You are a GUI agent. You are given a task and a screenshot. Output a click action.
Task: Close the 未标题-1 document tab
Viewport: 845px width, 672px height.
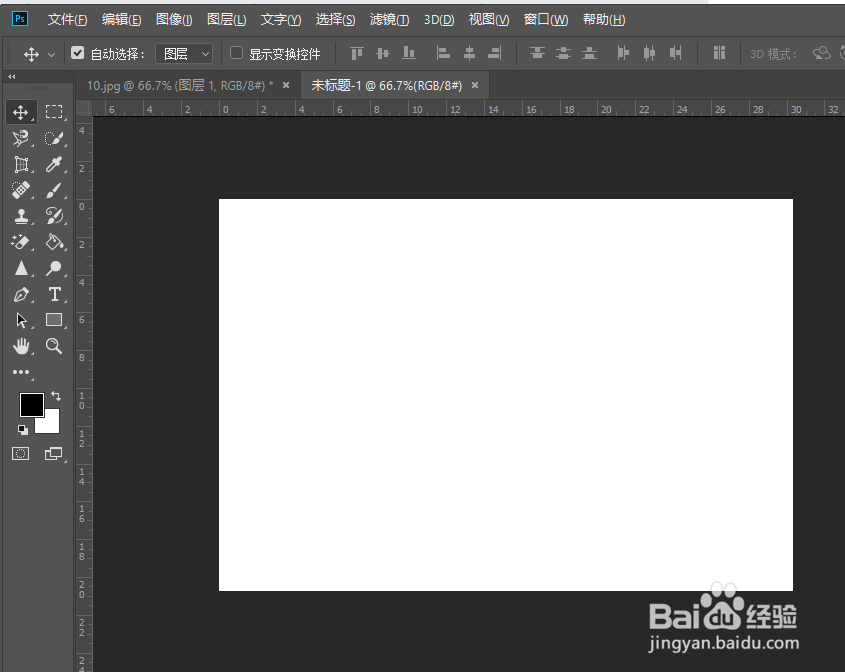pos(475,85)
